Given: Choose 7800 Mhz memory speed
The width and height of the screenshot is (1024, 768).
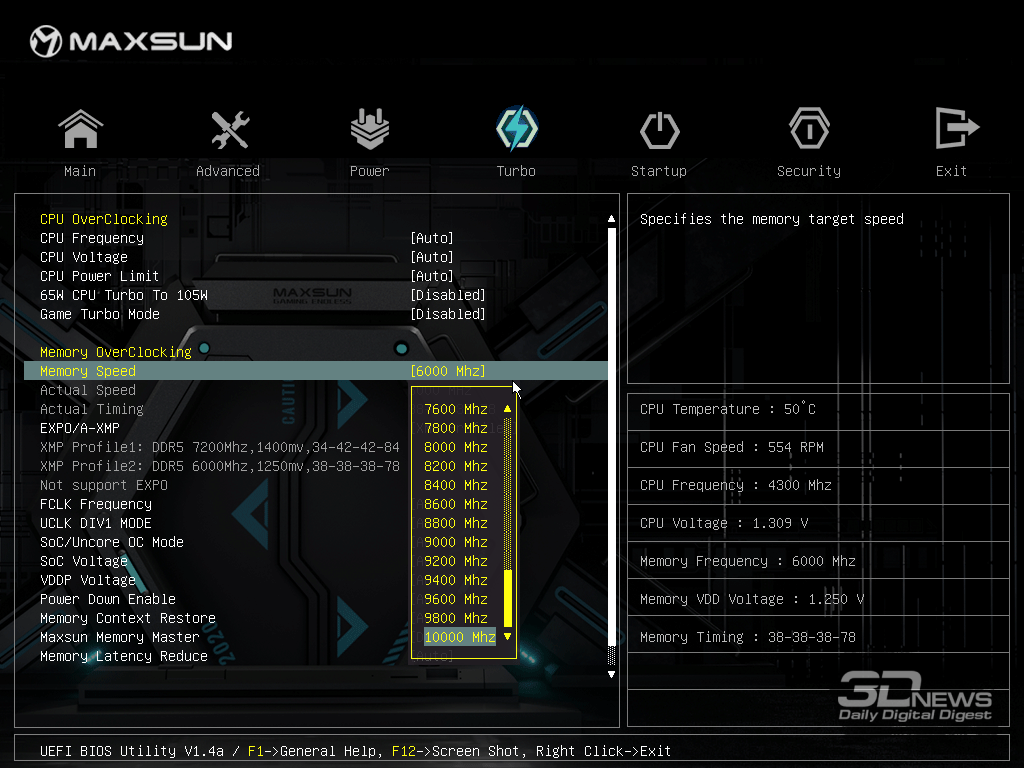Looking at the screenshot, I should [x=456, y=428].
